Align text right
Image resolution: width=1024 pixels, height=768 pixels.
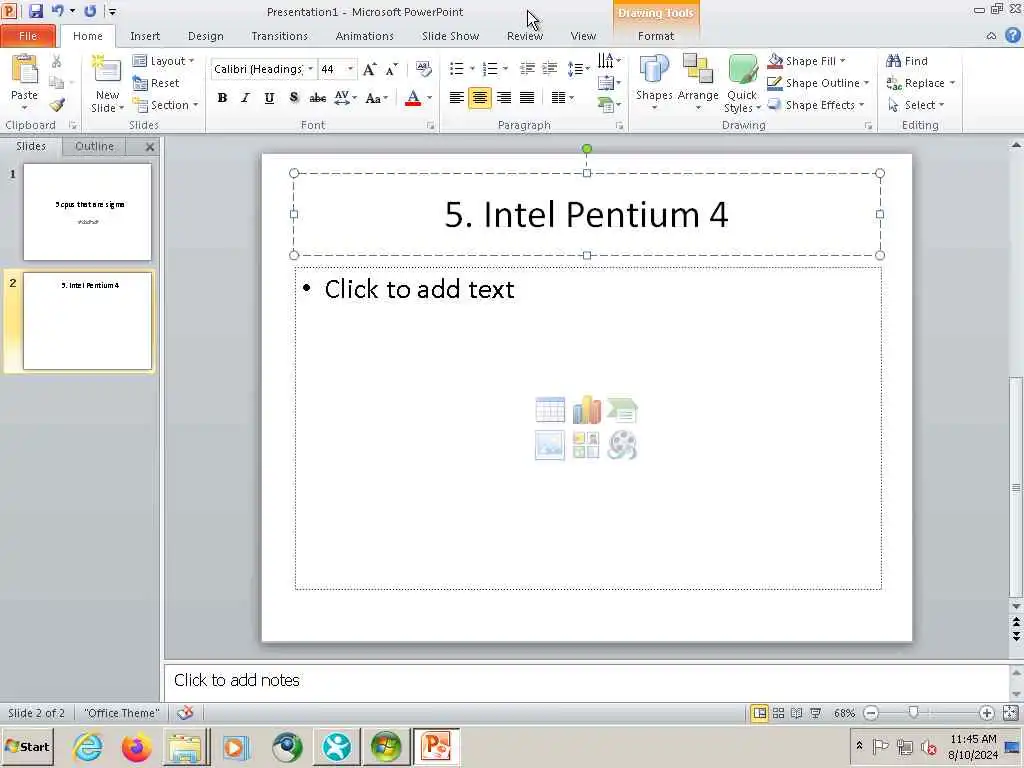coord(504,98)
